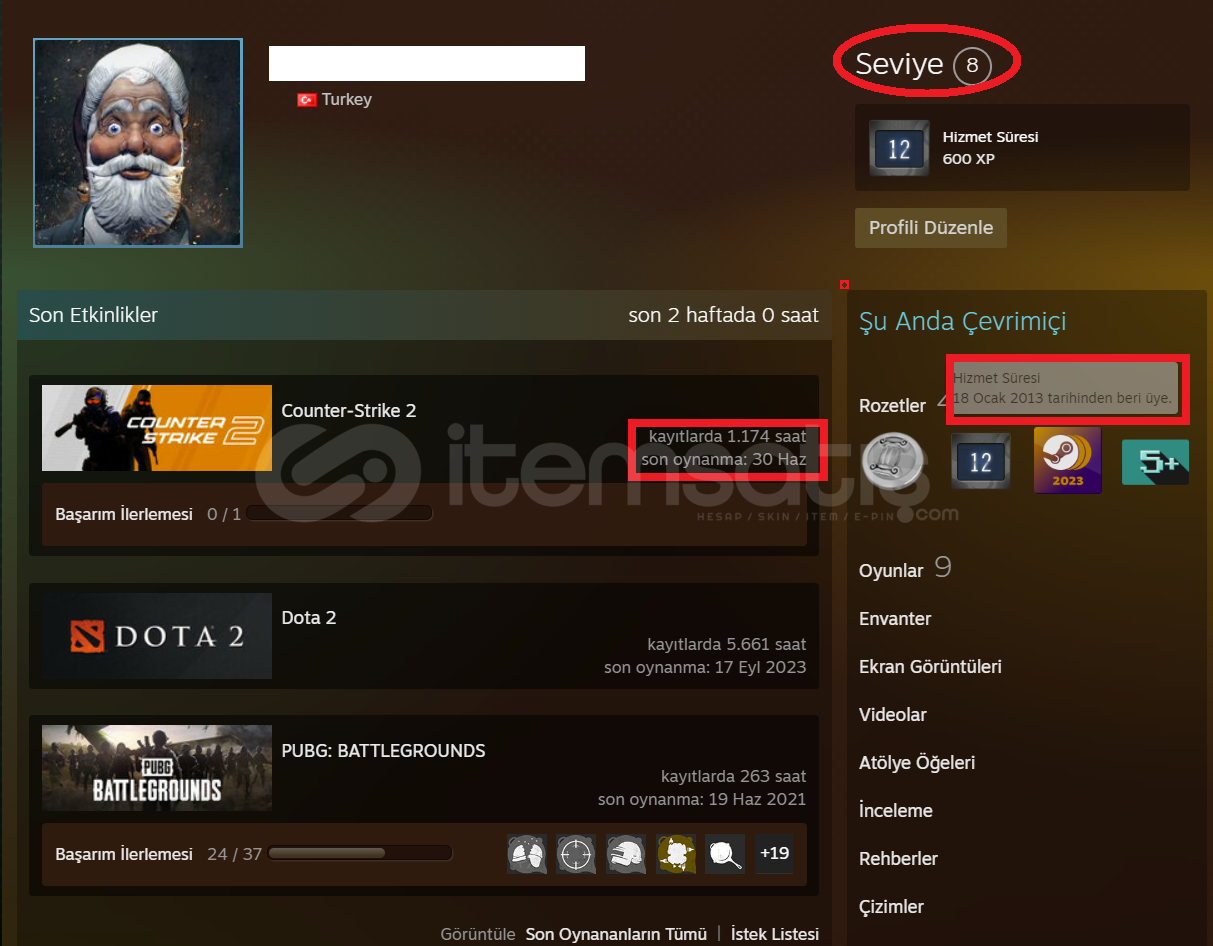Open the PUBG helmet achievement icon
1213x946 pixels.
pos(626,854)
